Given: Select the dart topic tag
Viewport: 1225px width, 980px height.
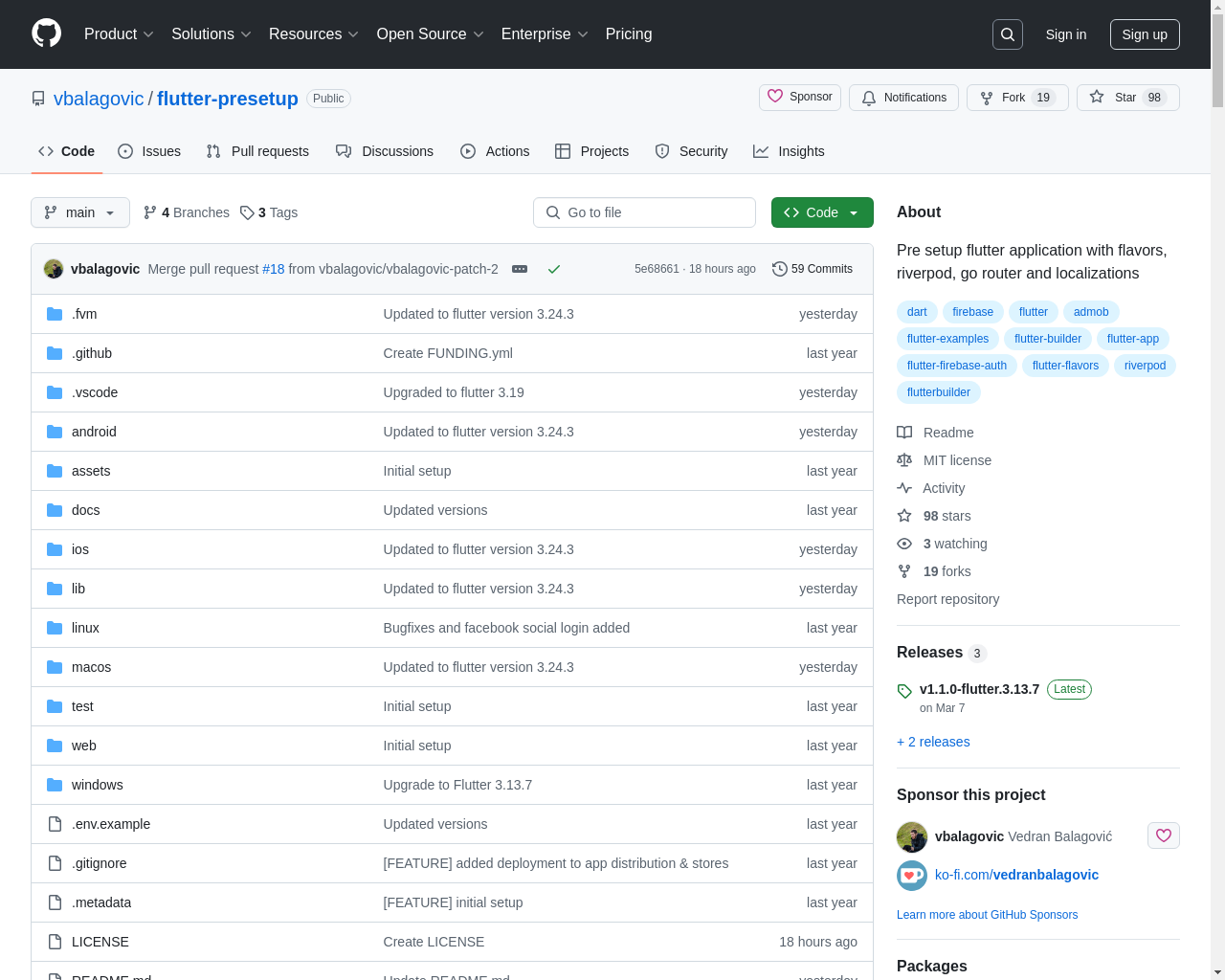Looking at the screenshot, I should [x=917, y=312].
